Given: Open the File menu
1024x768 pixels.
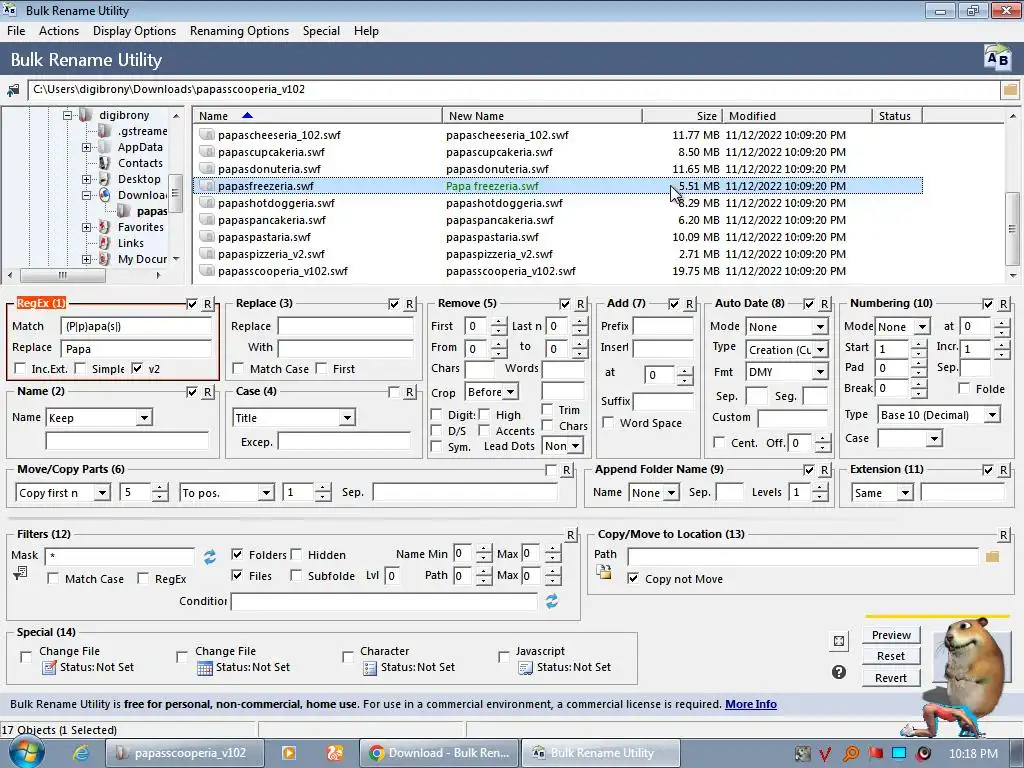Looking at the screenshot, I should tap(16, 31).
